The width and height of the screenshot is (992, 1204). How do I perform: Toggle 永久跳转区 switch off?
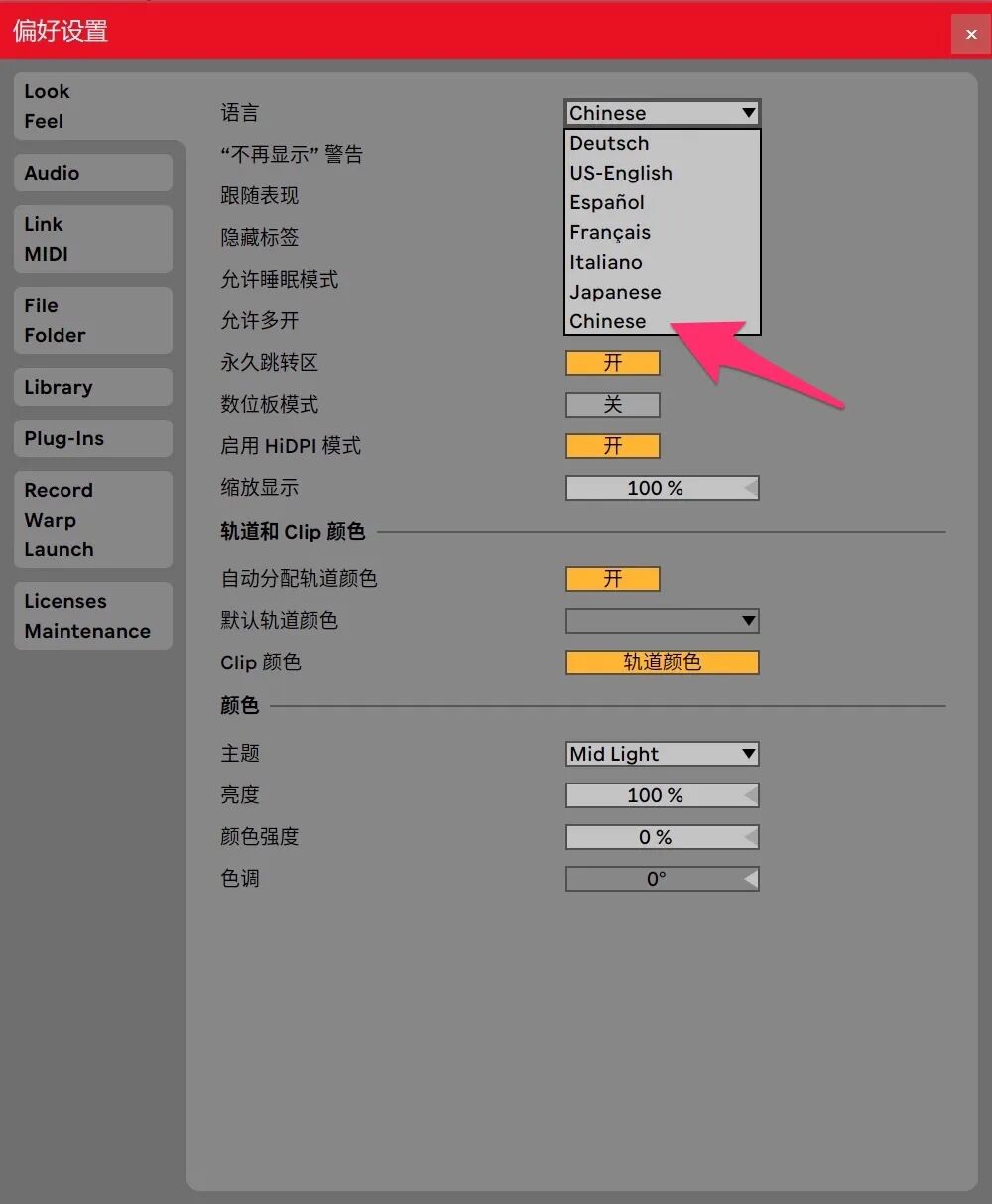point(613,363)
